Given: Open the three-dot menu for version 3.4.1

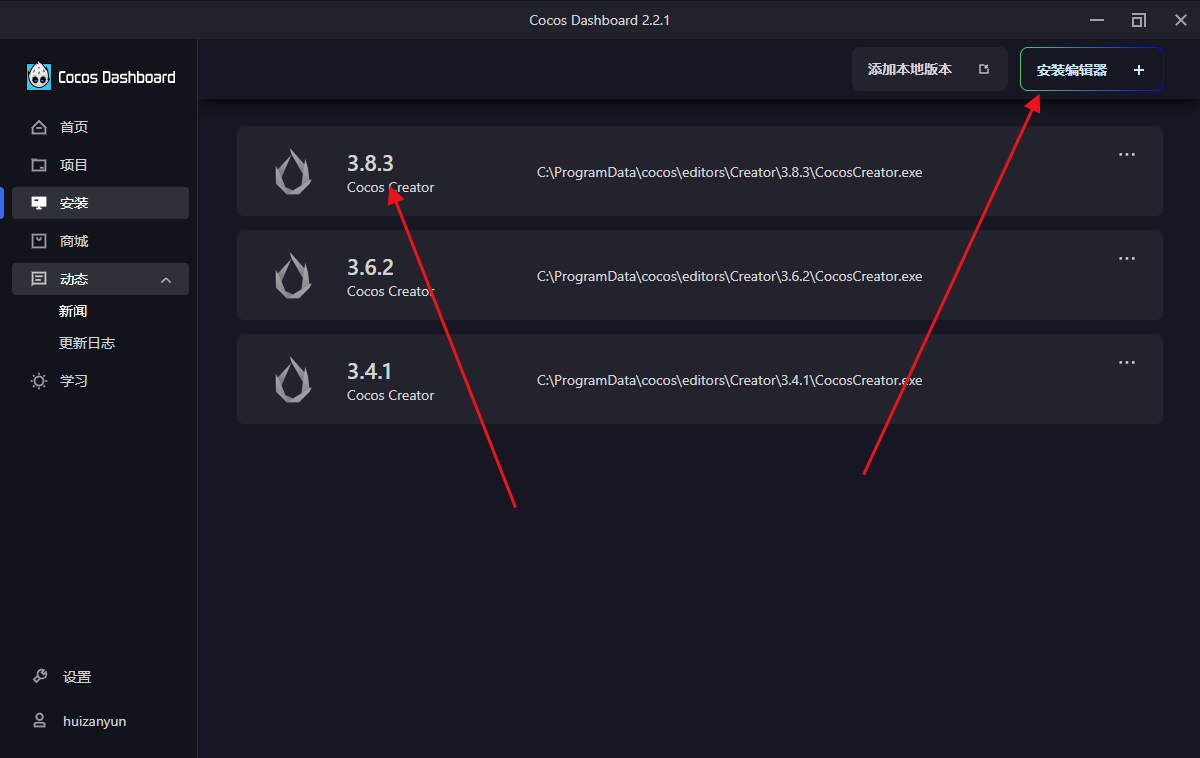Looking at the screenshot, I should coord(1127,363).
